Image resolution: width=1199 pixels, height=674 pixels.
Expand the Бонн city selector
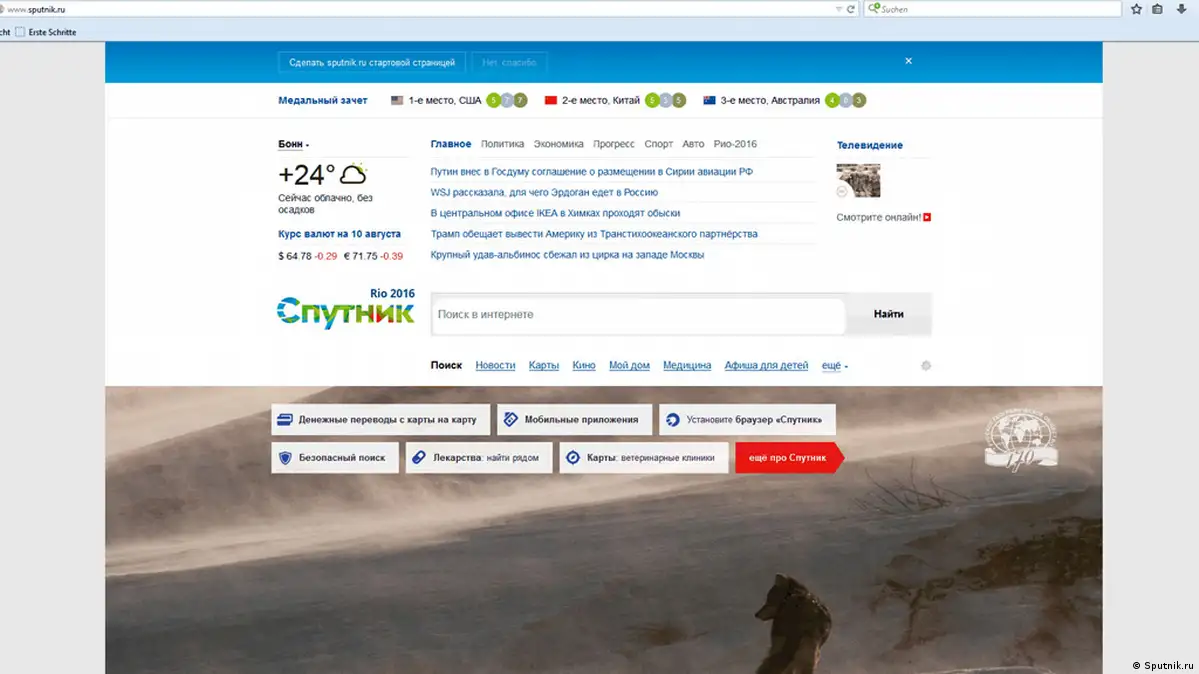click(x=294, y=145)
